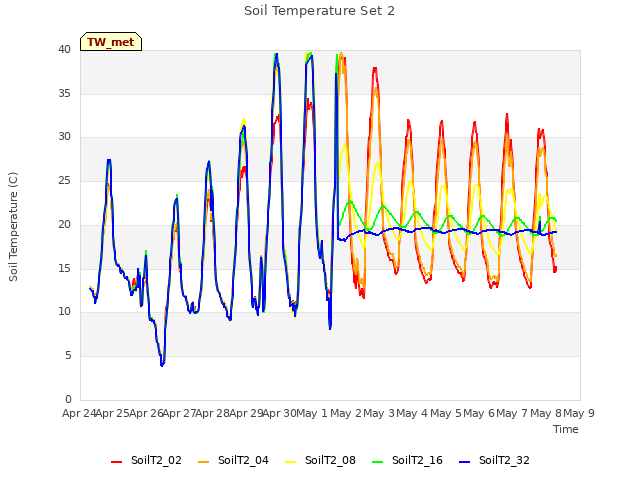Click the yellow SoilT2_08 legend swatch
The width and height of the screenshot is (640, 480).
point(290,462)
